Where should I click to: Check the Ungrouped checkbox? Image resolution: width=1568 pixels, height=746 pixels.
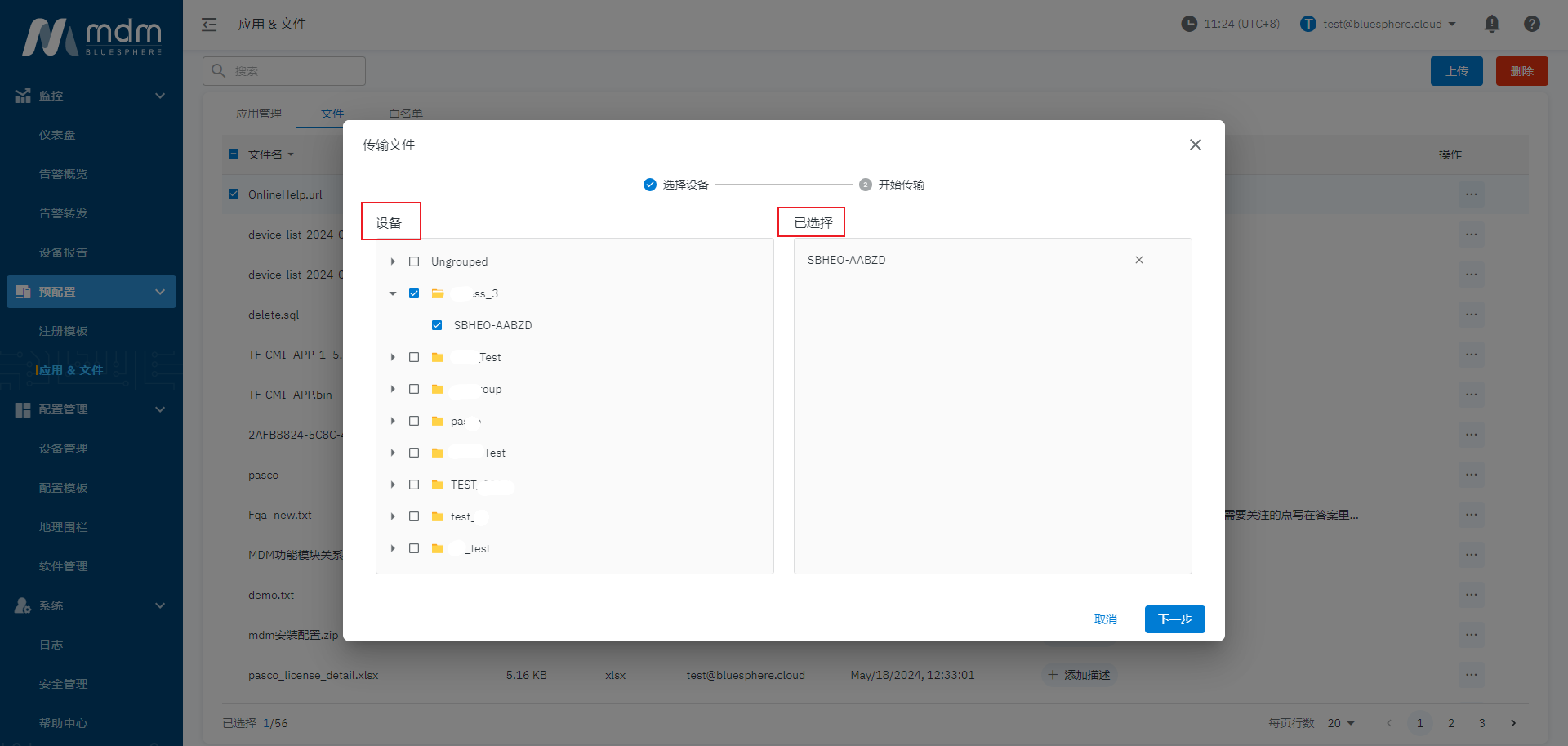(414, 261)
